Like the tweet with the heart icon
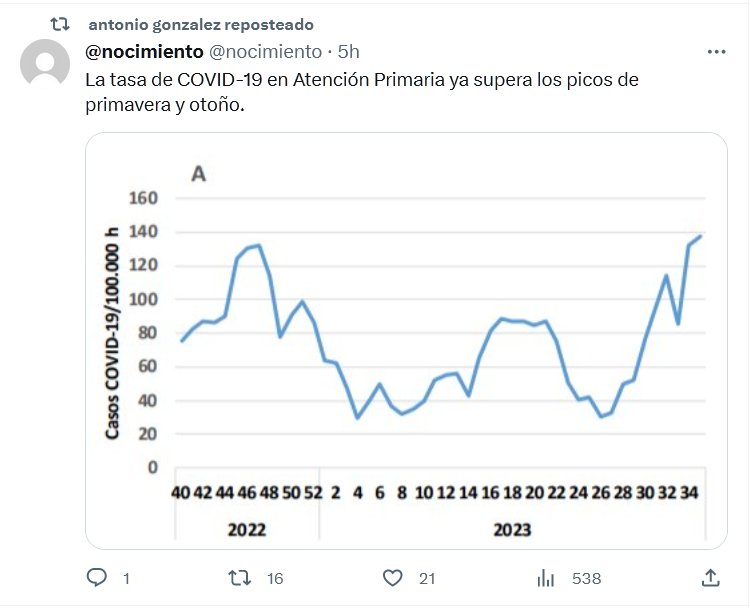 coord(393,578)
